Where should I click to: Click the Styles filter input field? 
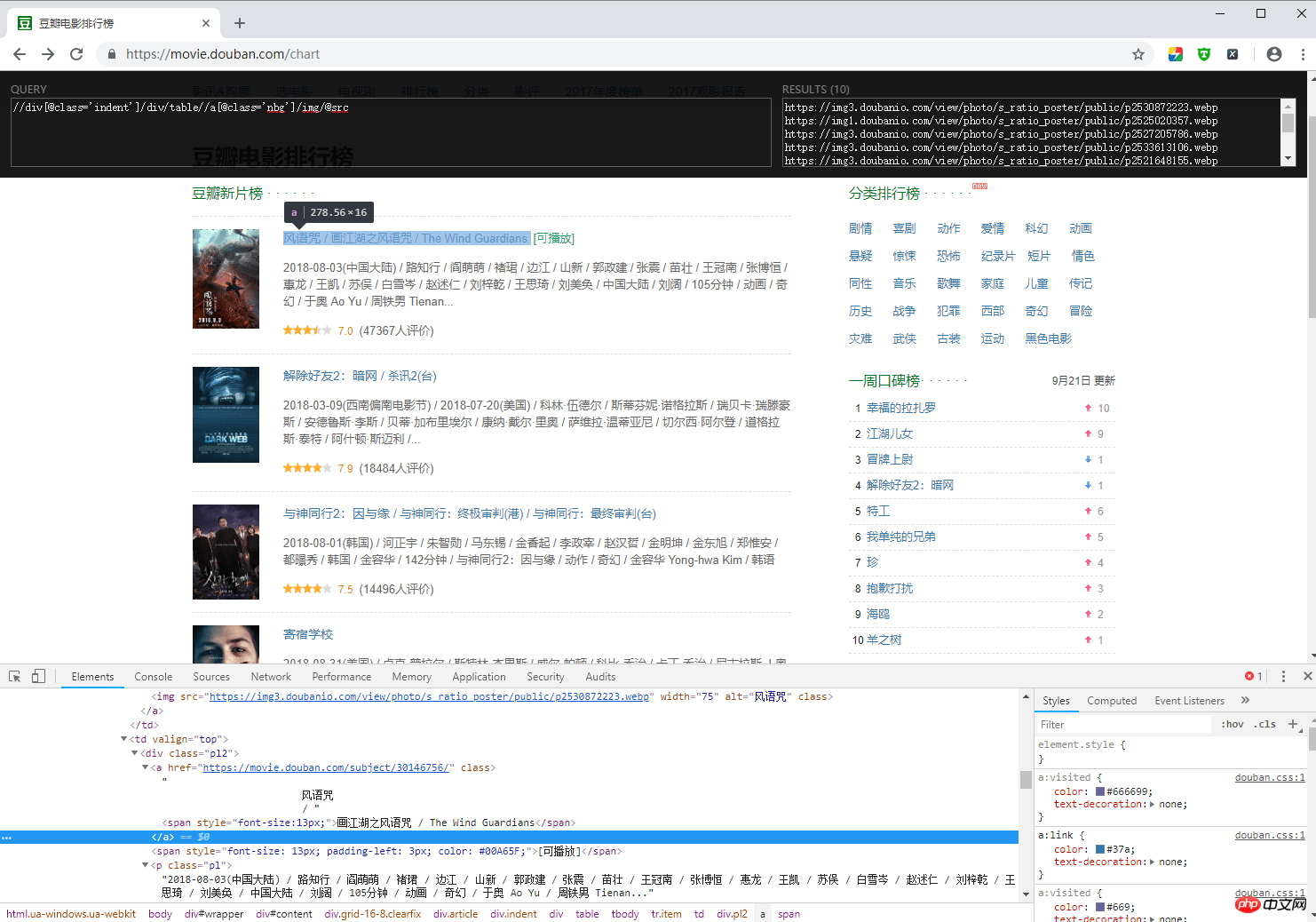[x=1123, y=725]
